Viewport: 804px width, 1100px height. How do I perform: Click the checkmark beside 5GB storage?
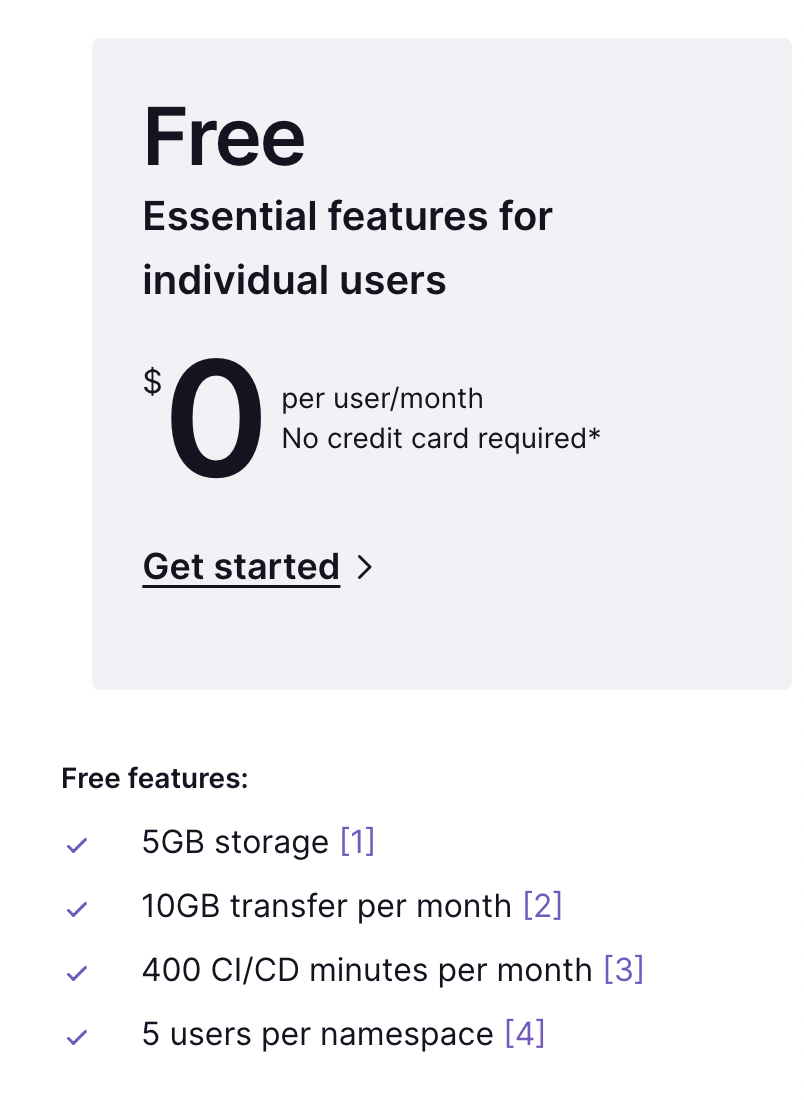click(76, 845)
